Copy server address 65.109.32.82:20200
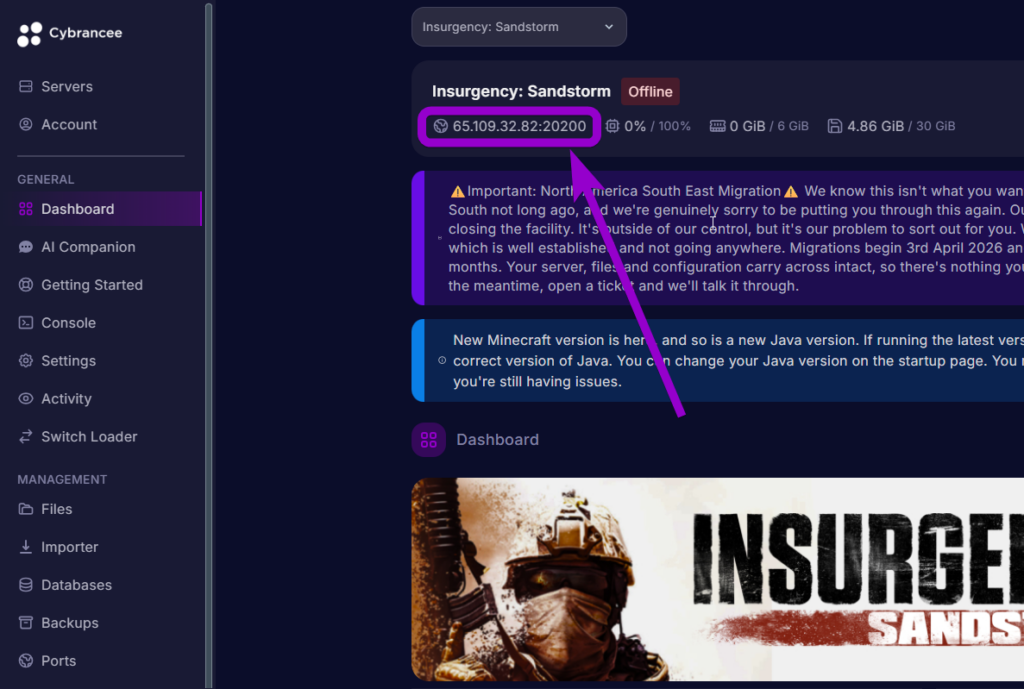 tap(519, 126)
